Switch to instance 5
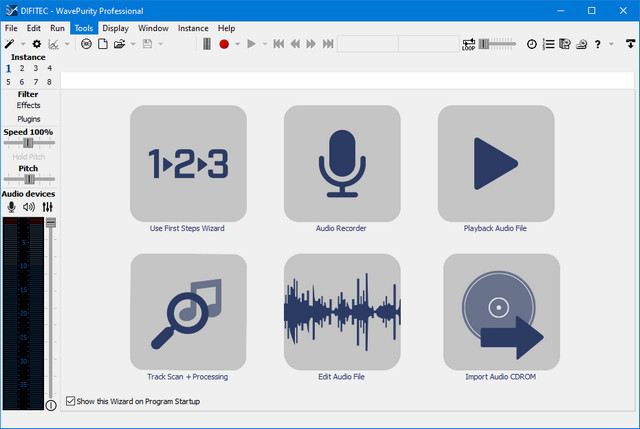Screen dimensions: 640x429 [x=8, y=82]
